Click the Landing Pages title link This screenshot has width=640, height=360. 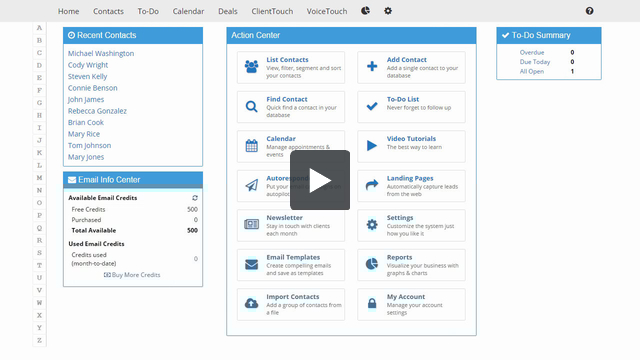coord(410,178)
